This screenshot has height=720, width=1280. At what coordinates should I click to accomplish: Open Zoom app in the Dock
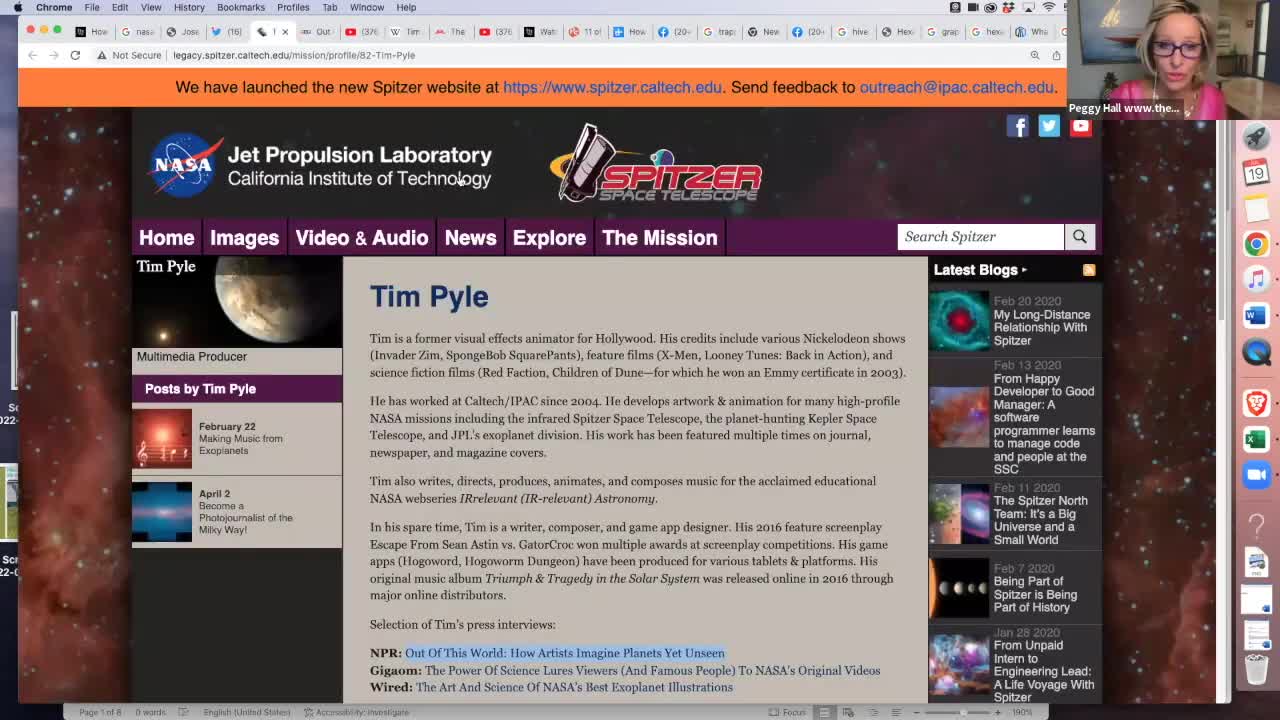[x=1256, y=475]
